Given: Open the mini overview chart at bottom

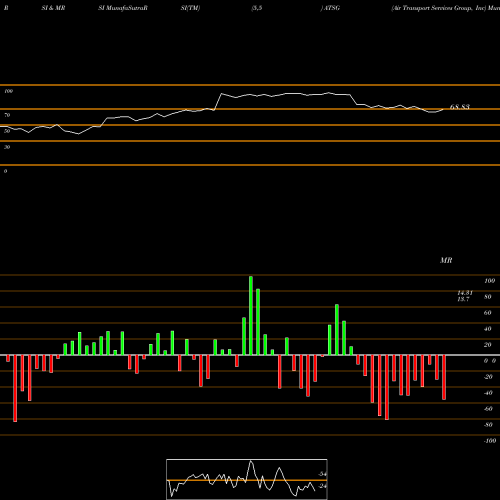Looking at the screenshot, I should 247,479.
